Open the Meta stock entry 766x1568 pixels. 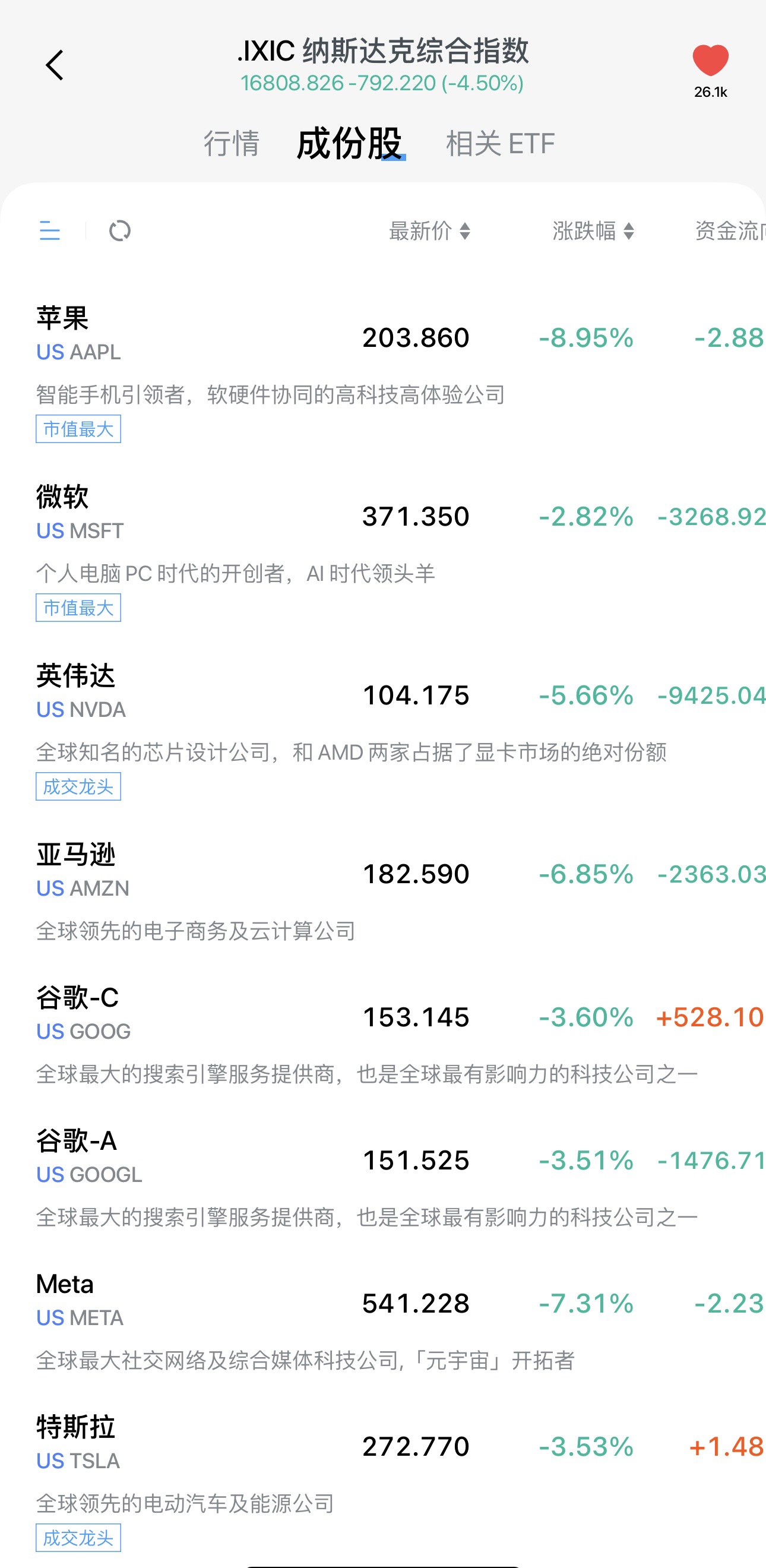382,1321
